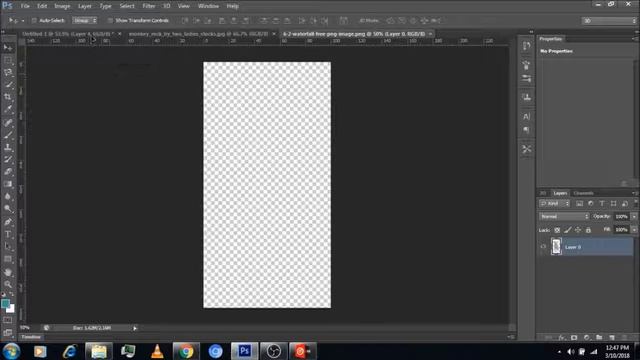Image resolution: width=640 pixels, height=360 pixels.
Task: Select the Hand tool
Action: click(x=8, y=272)
